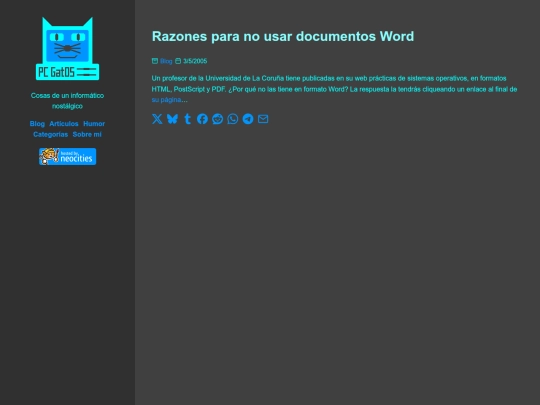Click the PC GatOS cat logo
This screenshot has height=405, width=540.
point(68,49)
